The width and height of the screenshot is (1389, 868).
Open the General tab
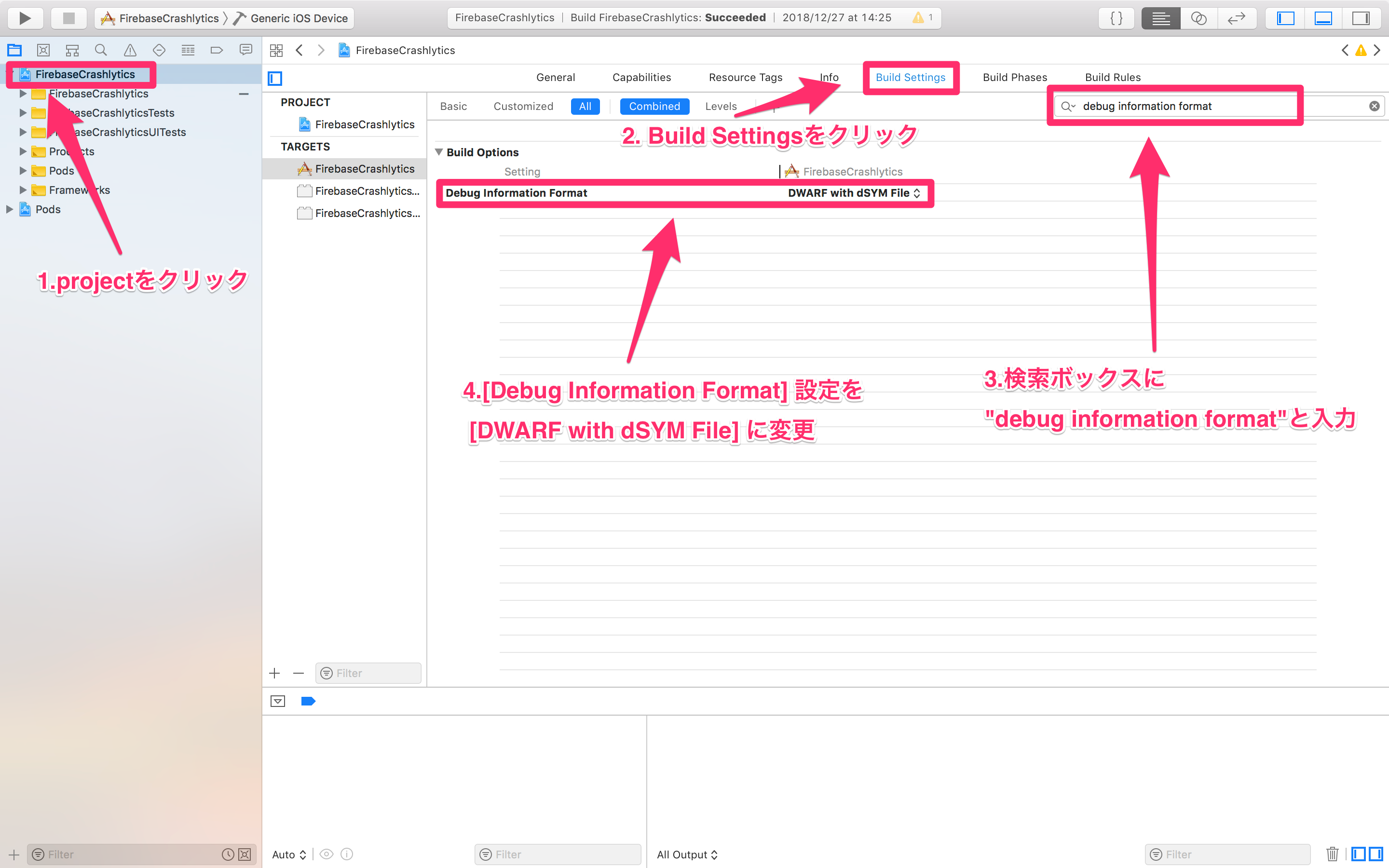click(555, 77)
